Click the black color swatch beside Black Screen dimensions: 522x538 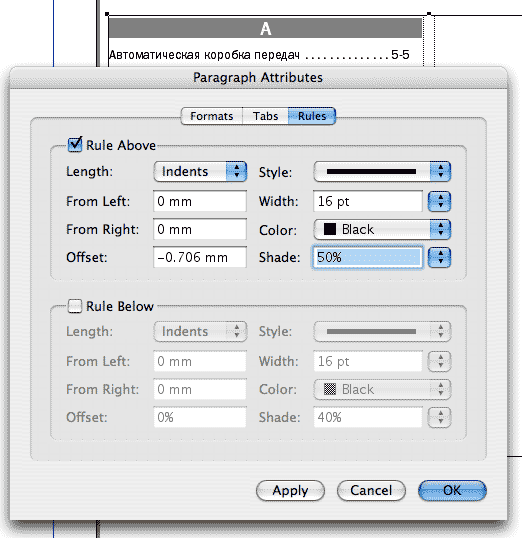click(x=330, y=229)
